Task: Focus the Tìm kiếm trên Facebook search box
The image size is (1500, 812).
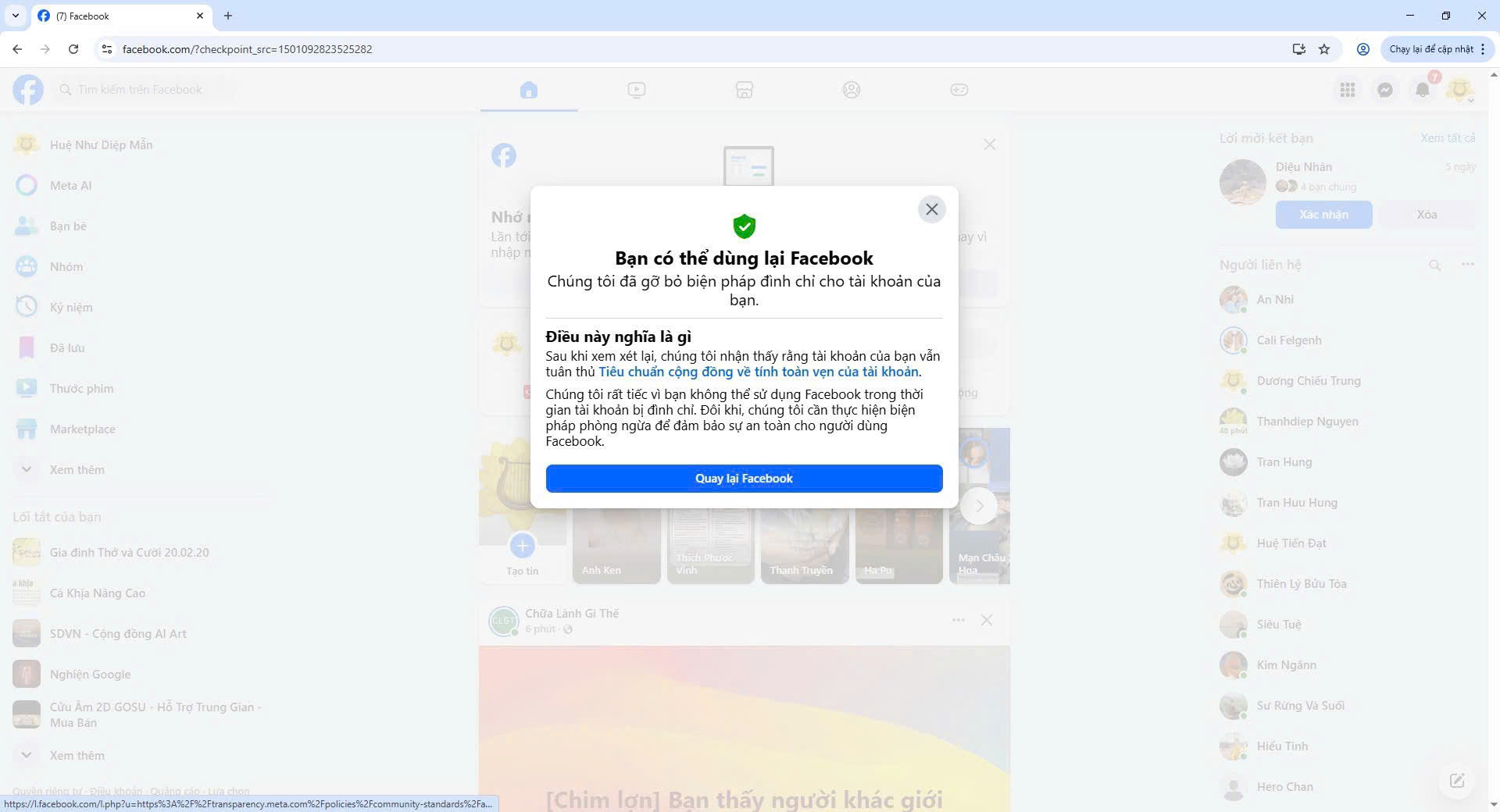Action: click(145, 90)
